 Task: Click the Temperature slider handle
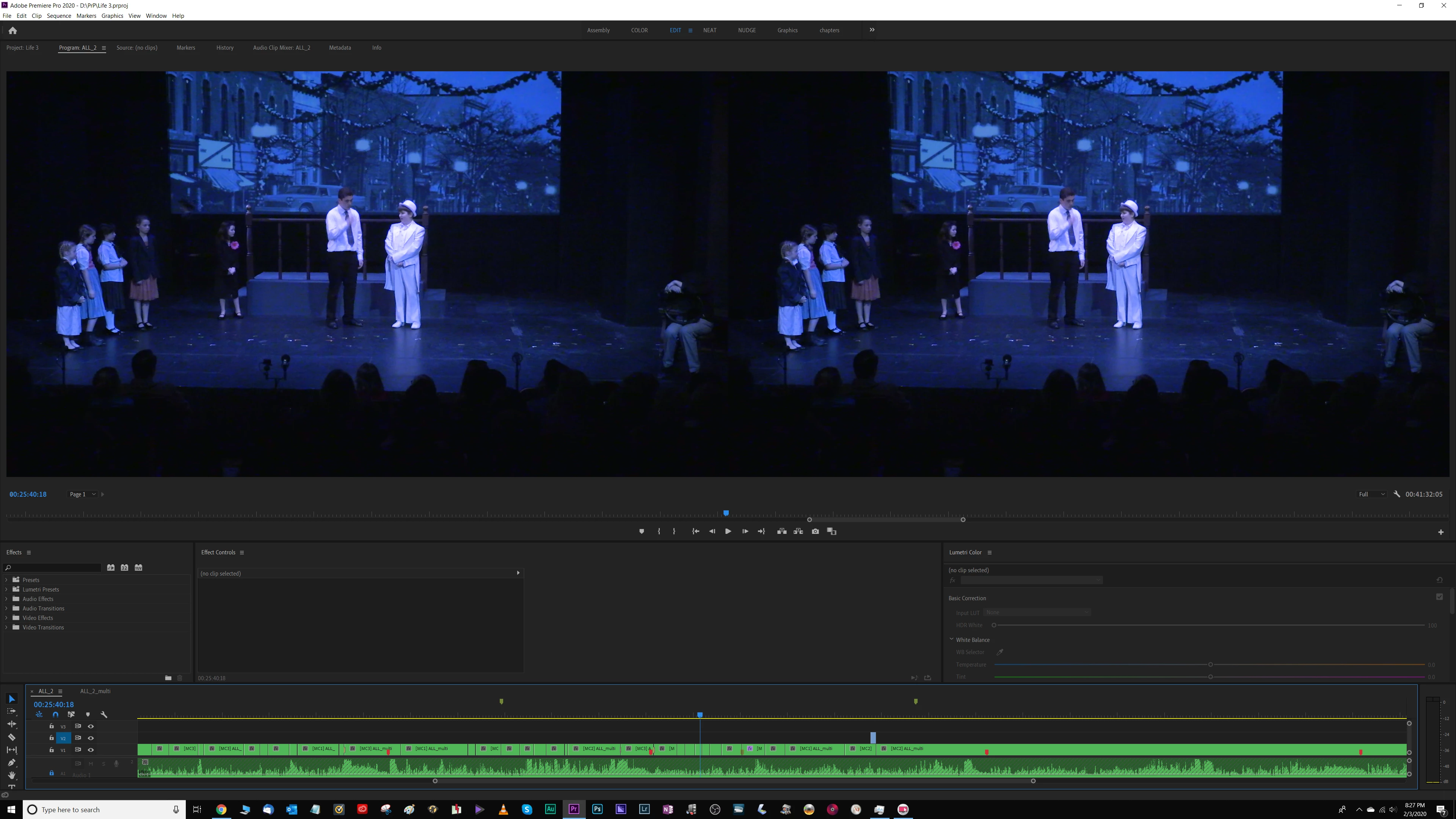[1210, 665]
